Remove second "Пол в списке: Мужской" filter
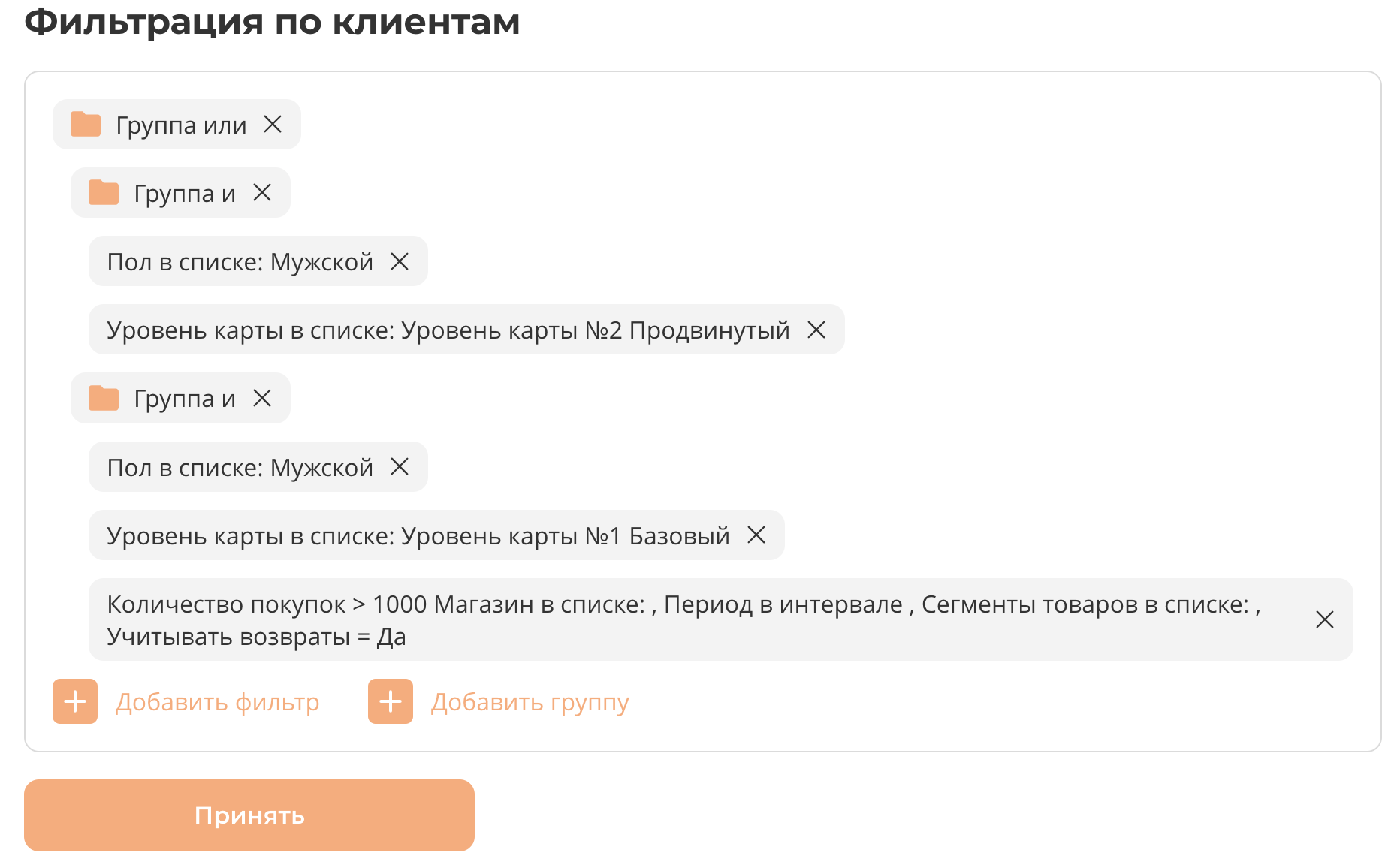 [x=400, y=467]
